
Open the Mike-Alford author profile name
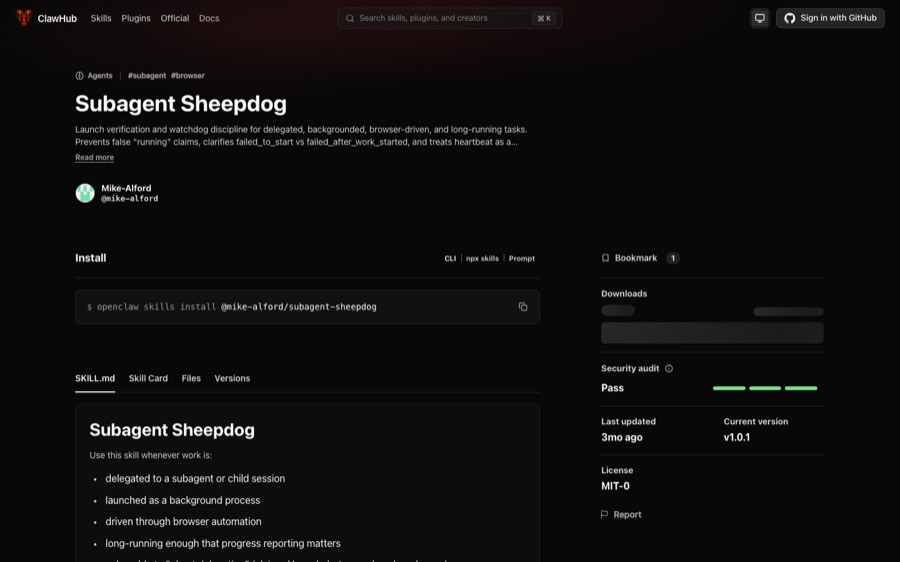126,188
